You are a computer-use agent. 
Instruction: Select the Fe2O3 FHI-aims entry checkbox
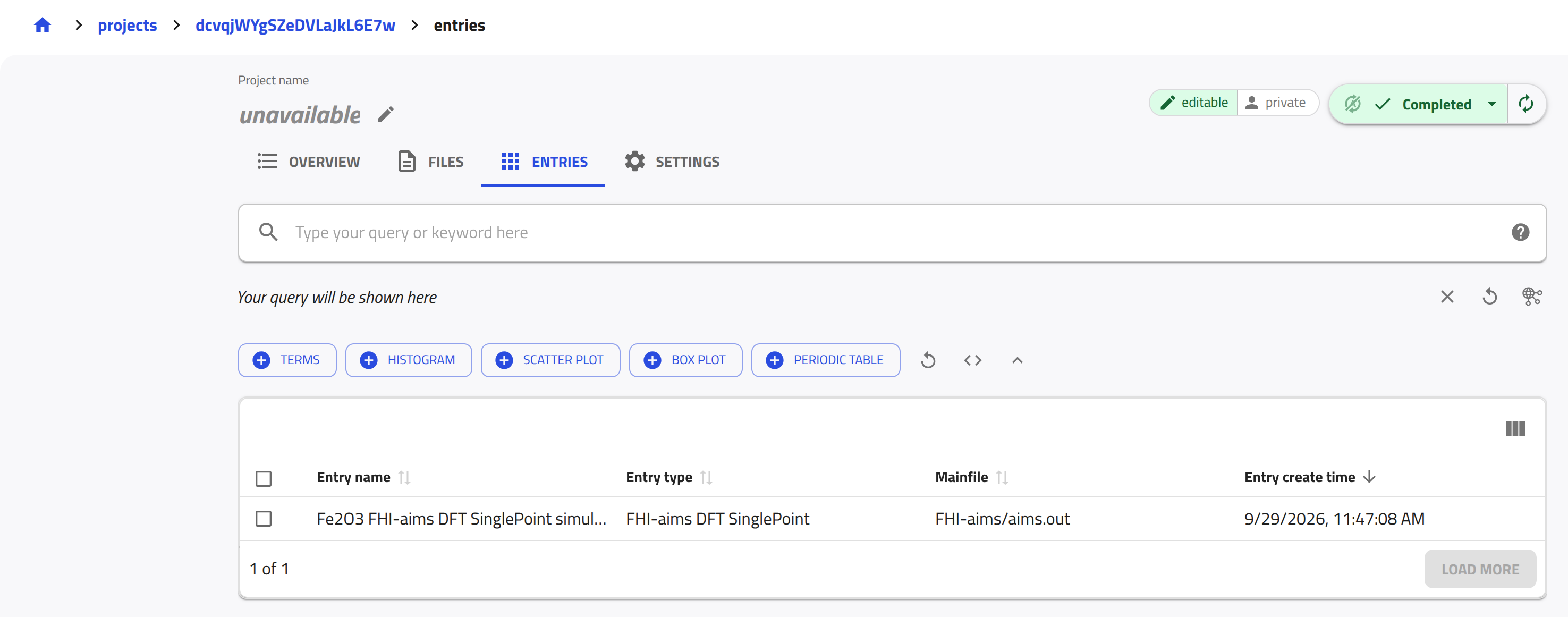click(x=264, y=518)
